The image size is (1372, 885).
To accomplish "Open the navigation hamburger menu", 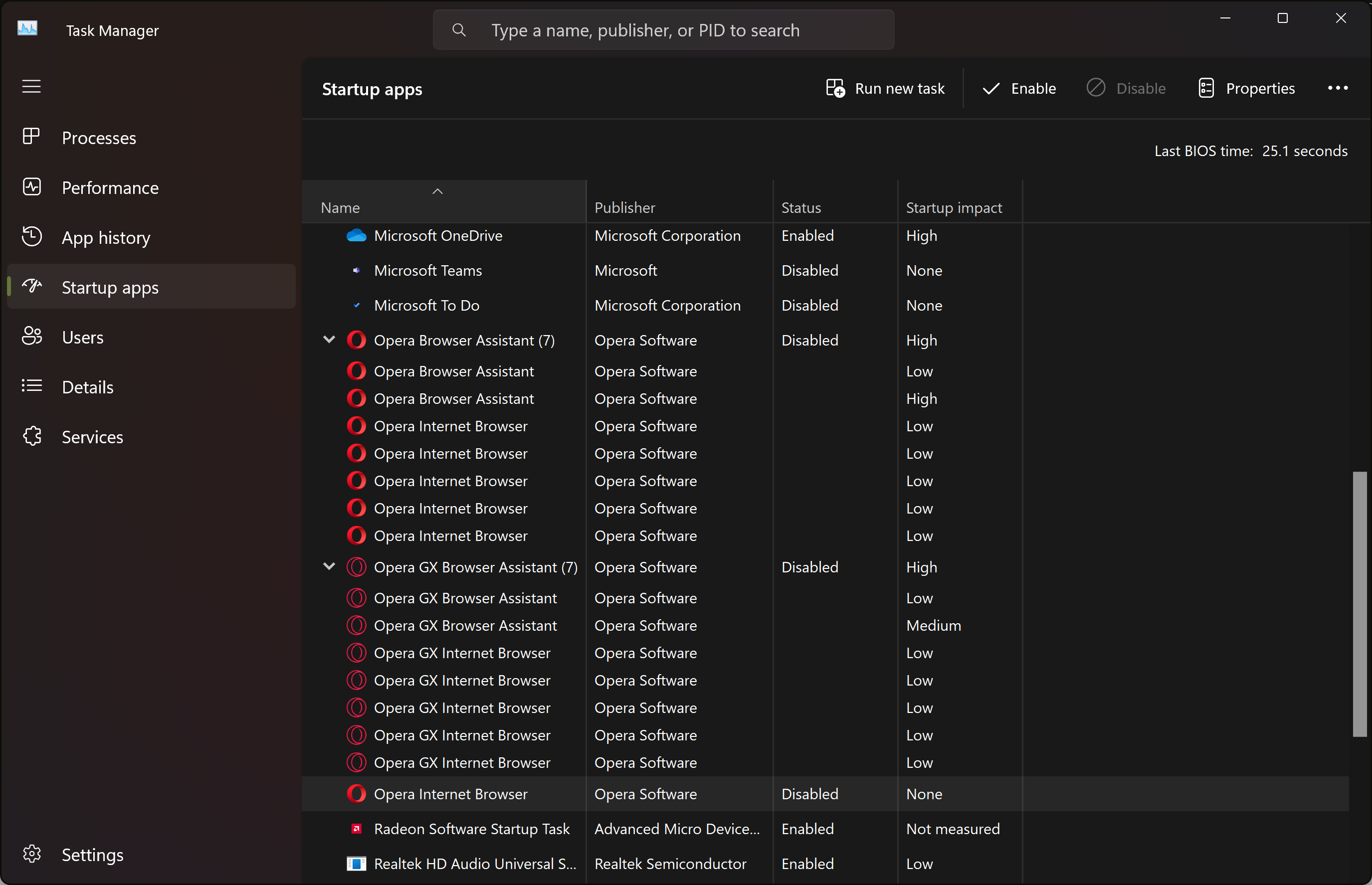I will click(x=31, y=87).
